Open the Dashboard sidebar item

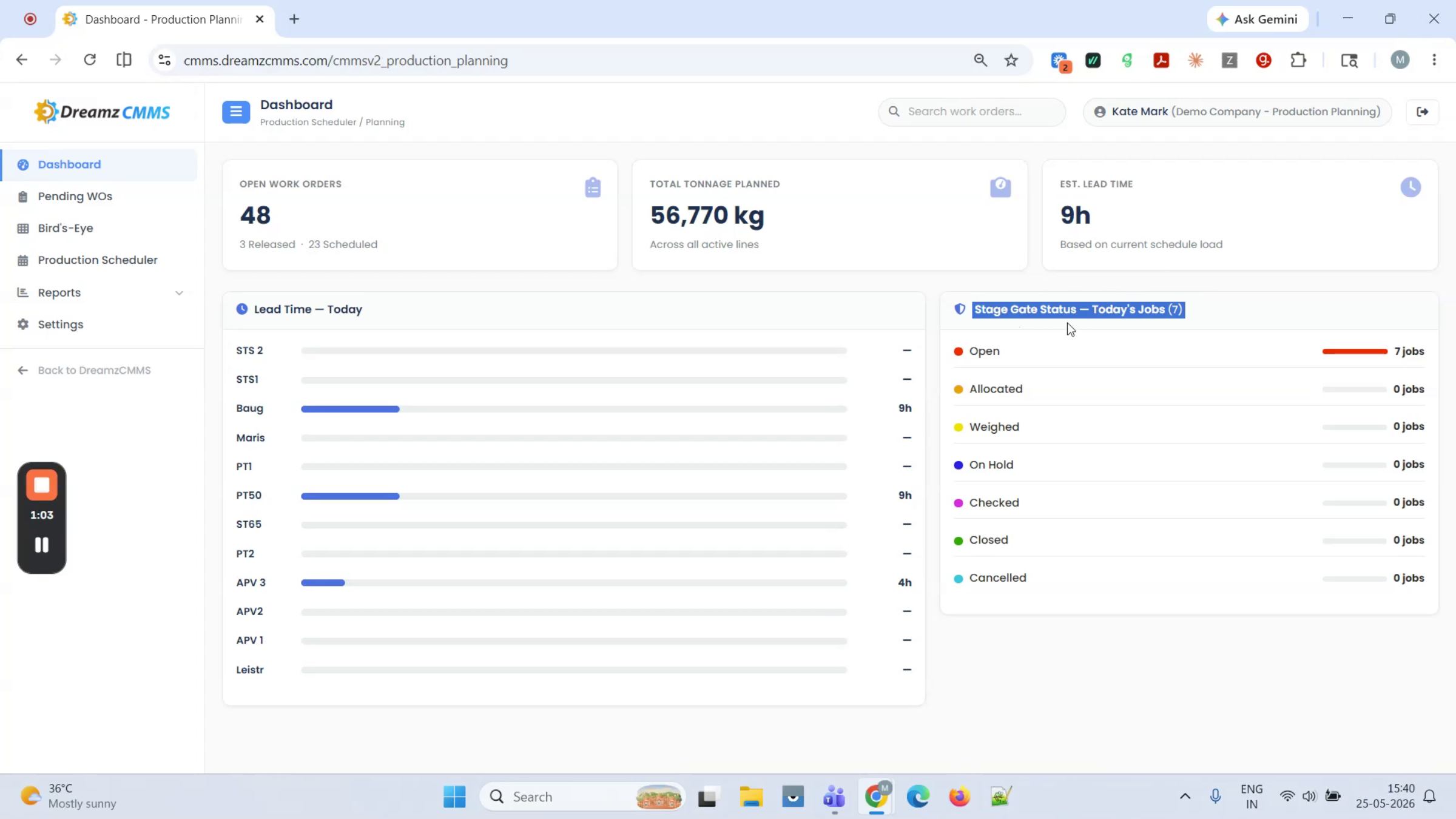pyautogui.click(x=99, y=164)
